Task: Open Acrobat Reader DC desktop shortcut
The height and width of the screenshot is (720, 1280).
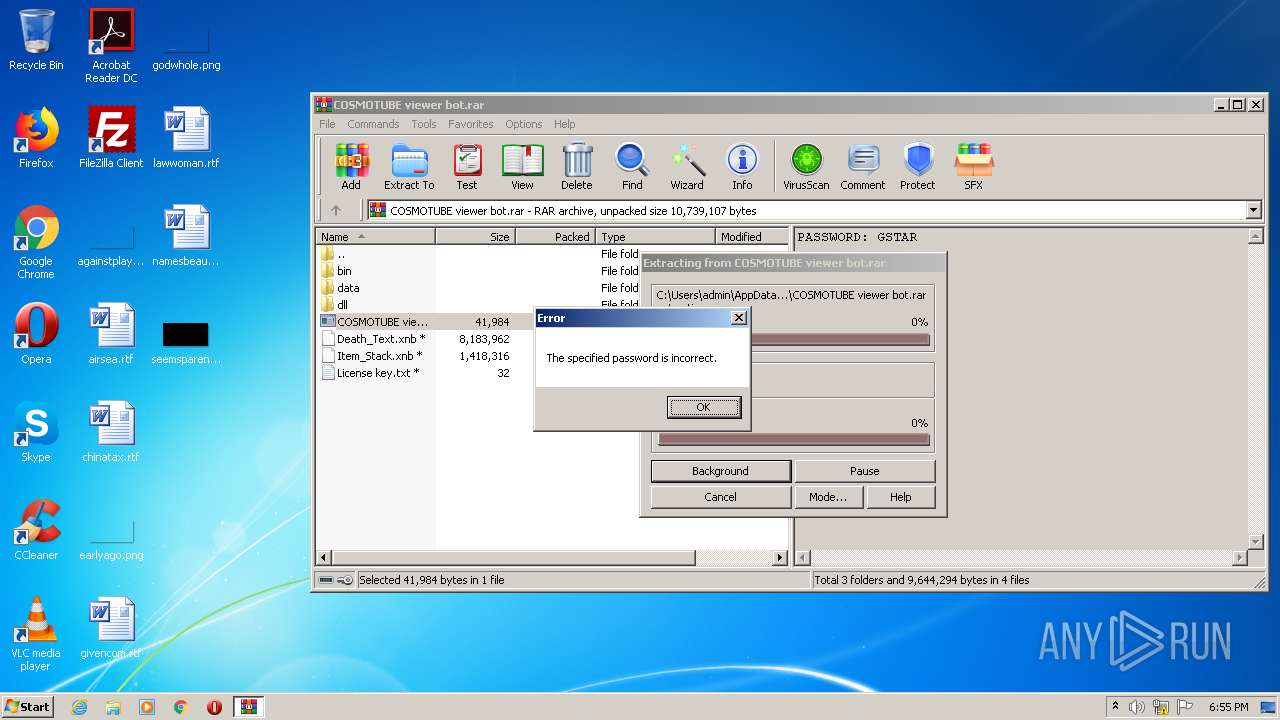Action: pos(111,46)
